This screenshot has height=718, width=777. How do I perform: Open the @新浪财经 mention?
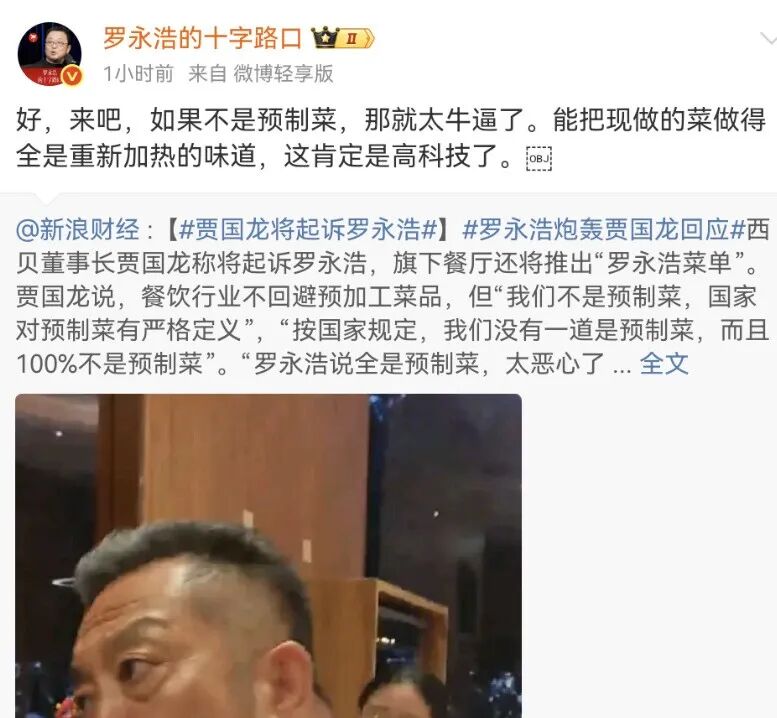click(x=78, y=230)
